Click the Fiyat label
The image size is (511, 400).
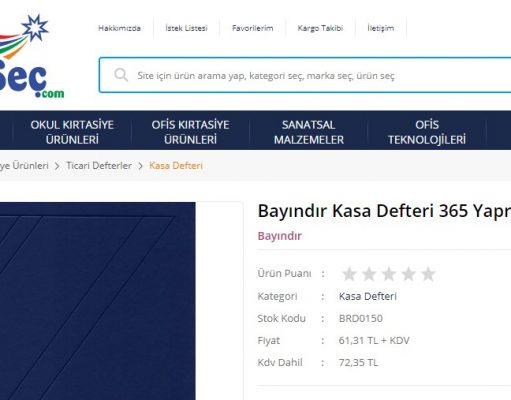269,341
